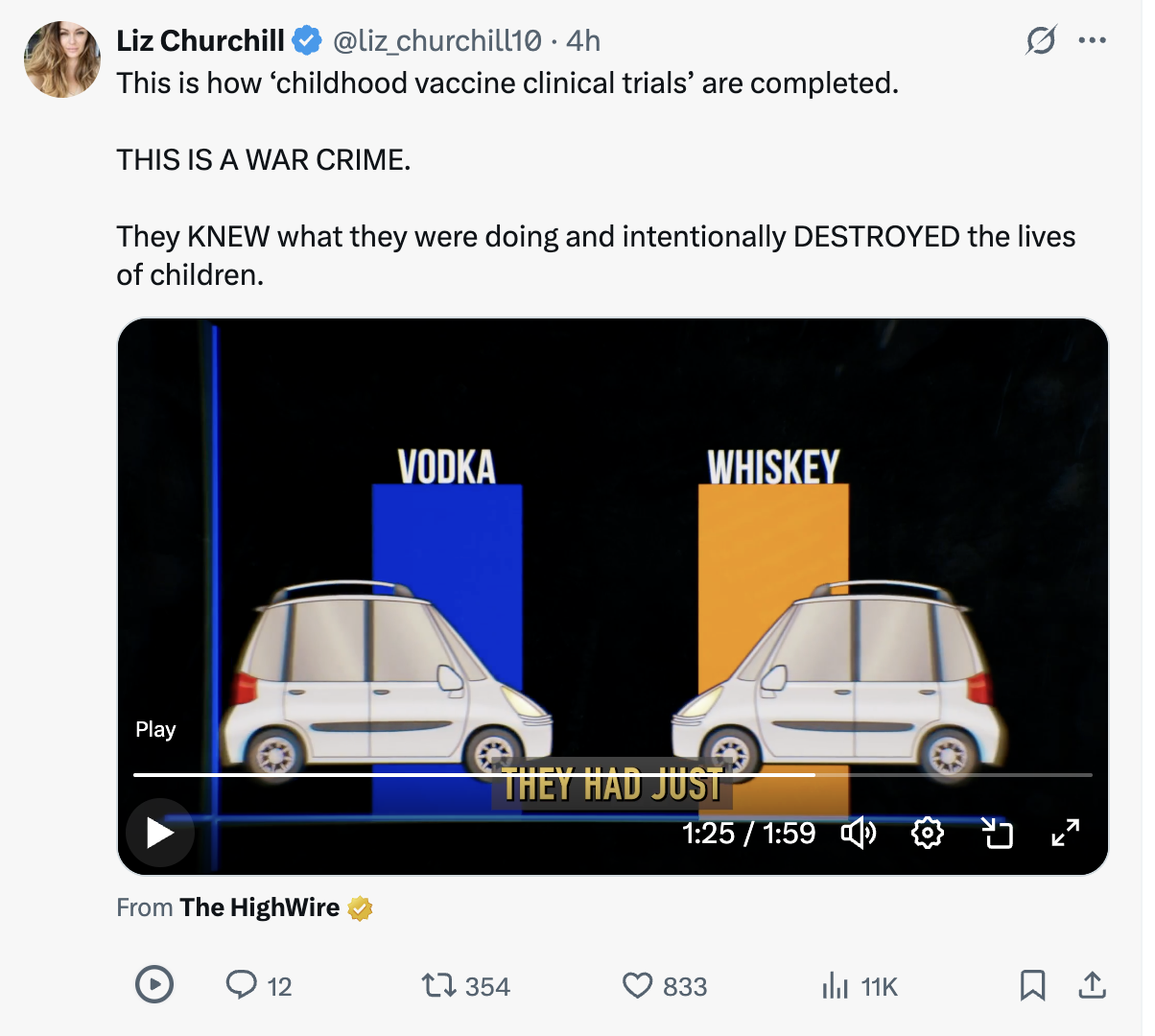
Task: Visit the @liz_churchill10 handle
Action: 436,41
